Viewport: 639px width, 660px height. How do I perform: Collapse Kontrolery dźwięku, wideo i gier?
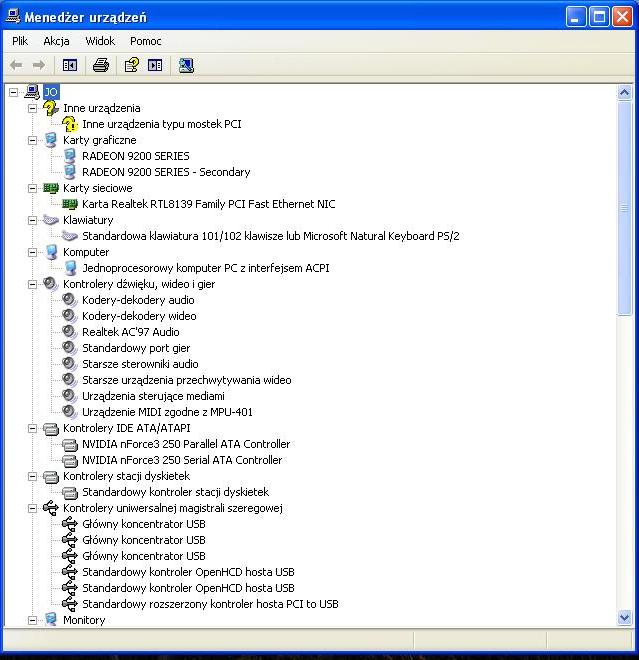32,284
